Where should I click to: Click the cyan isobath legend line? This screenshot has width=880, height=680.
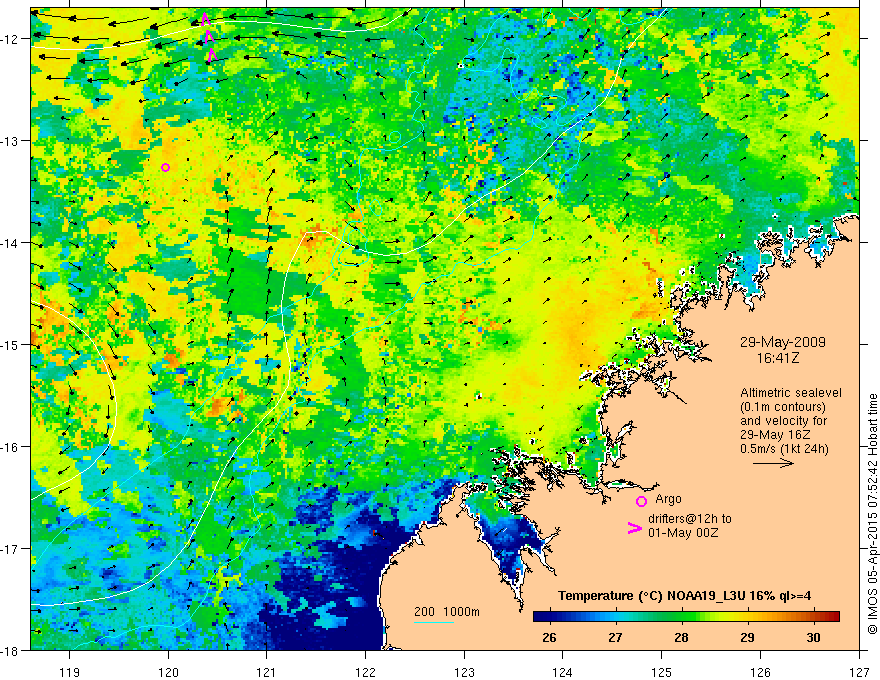coord(434,622)
